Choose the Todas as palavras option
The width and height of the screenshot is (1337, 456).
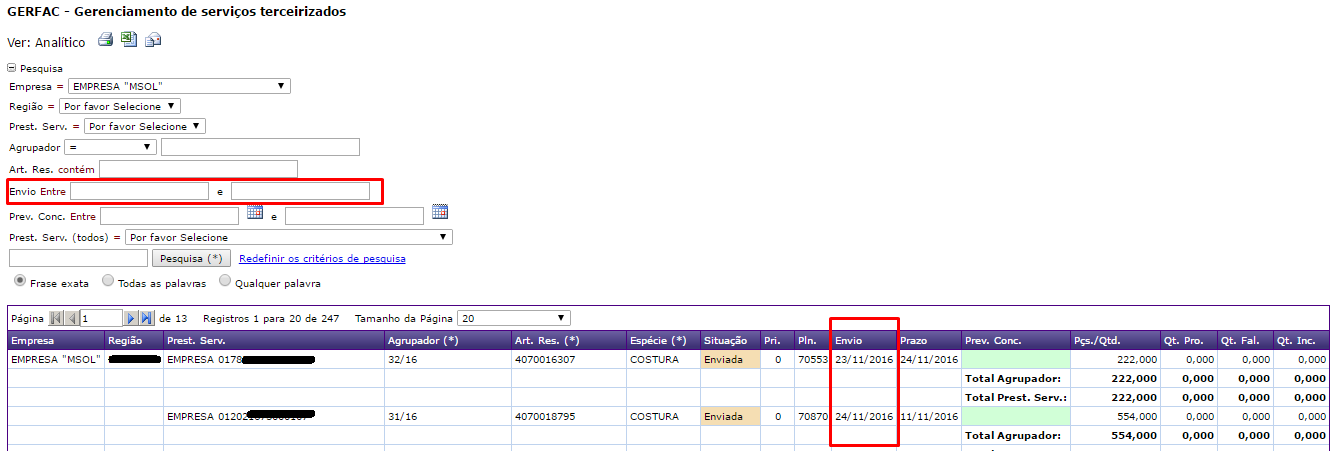point(109,282)
